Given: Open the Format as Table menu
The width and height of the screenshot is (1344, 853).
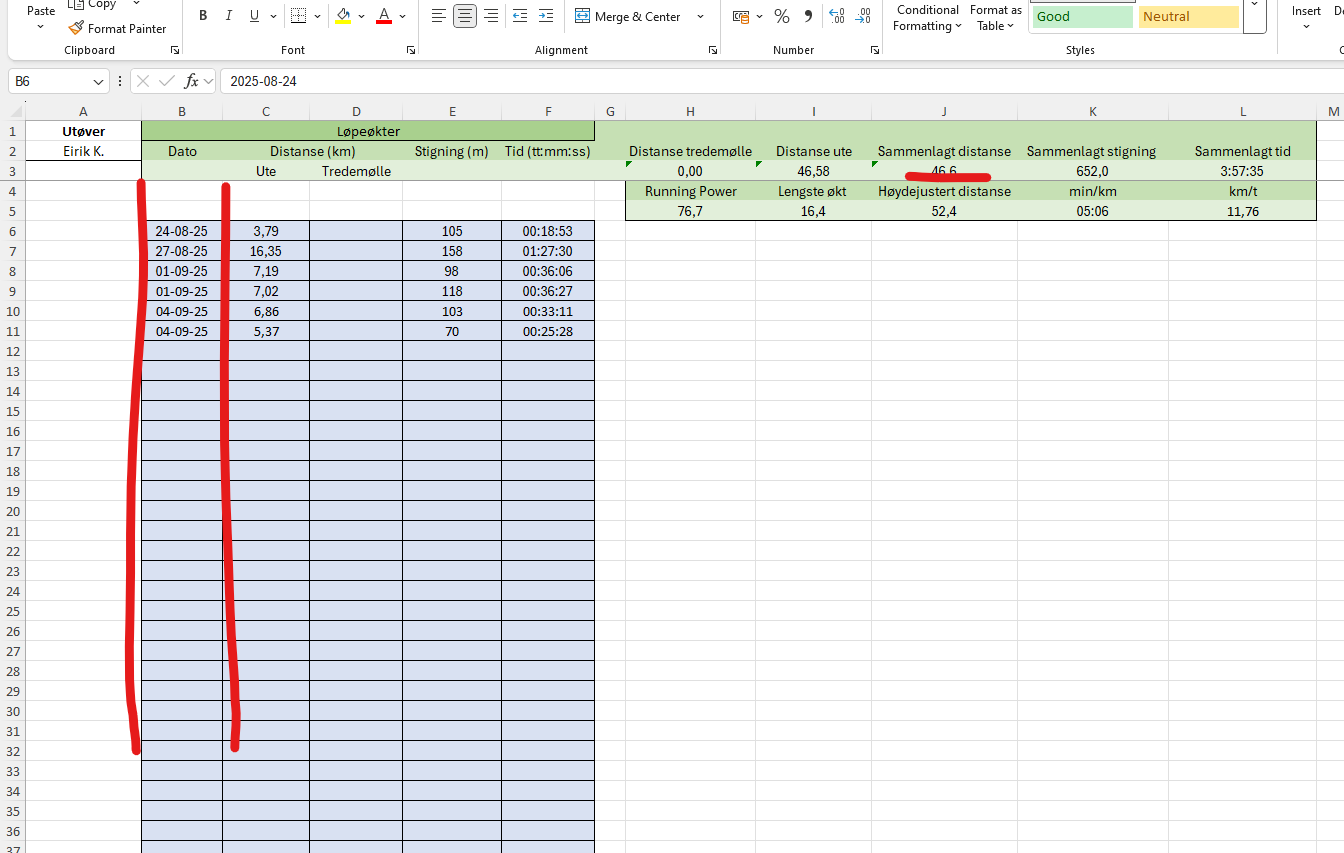Looking at the screenshot, I should (995, 18).
